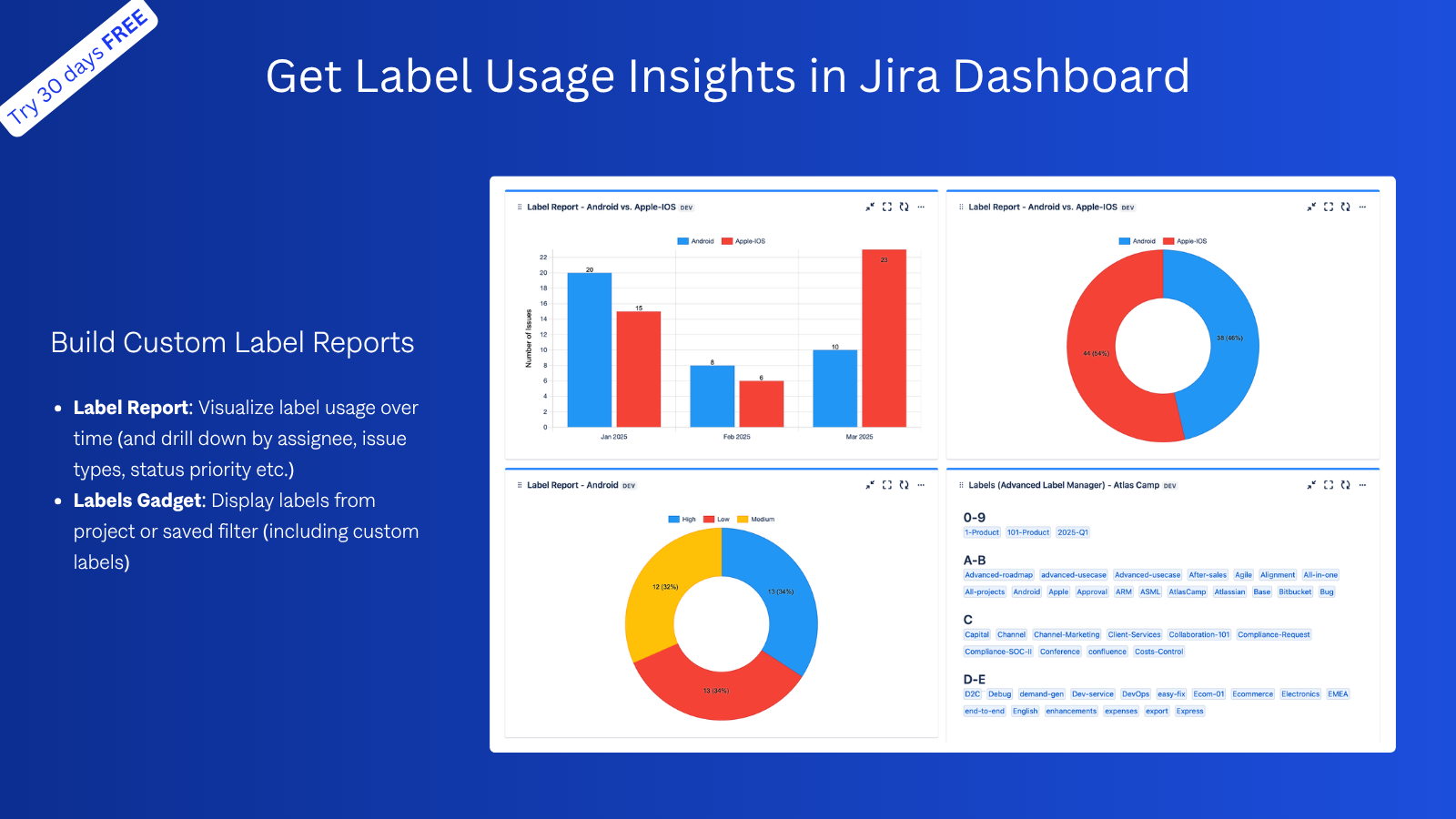Toggle Medium priority legend item
The height and width of the screenshot is (819, 1456).
point(756,520)
